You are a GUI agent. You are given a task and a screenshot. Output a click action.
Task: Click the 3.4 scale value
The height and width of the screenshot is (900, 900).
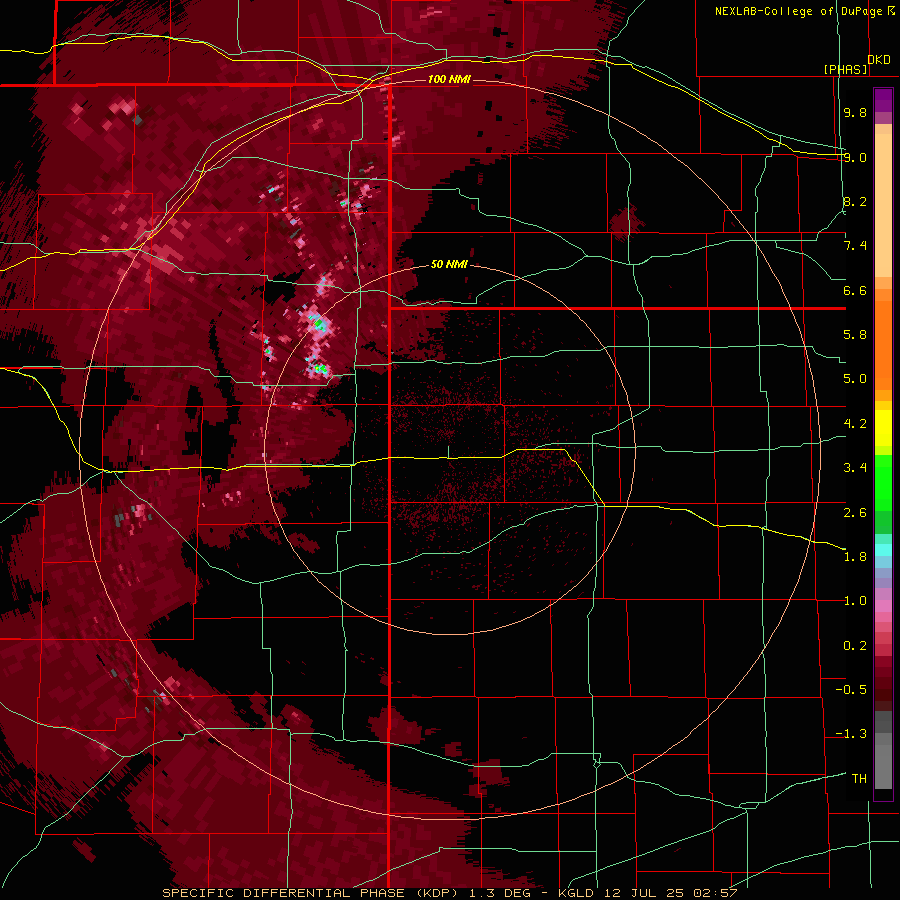pos(855,468)
